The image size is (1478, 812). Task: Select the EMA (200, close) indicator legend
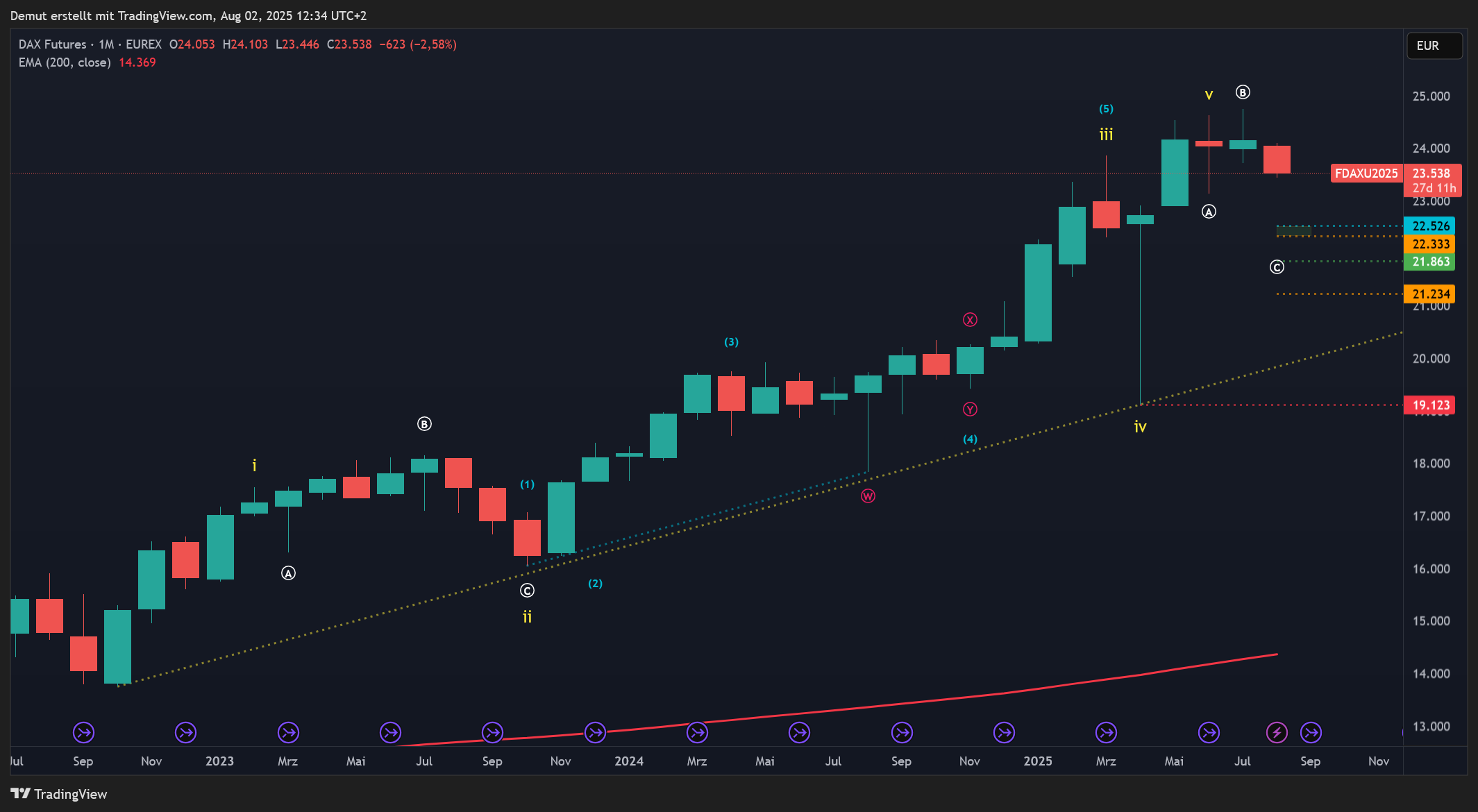(x=65, y=62)
